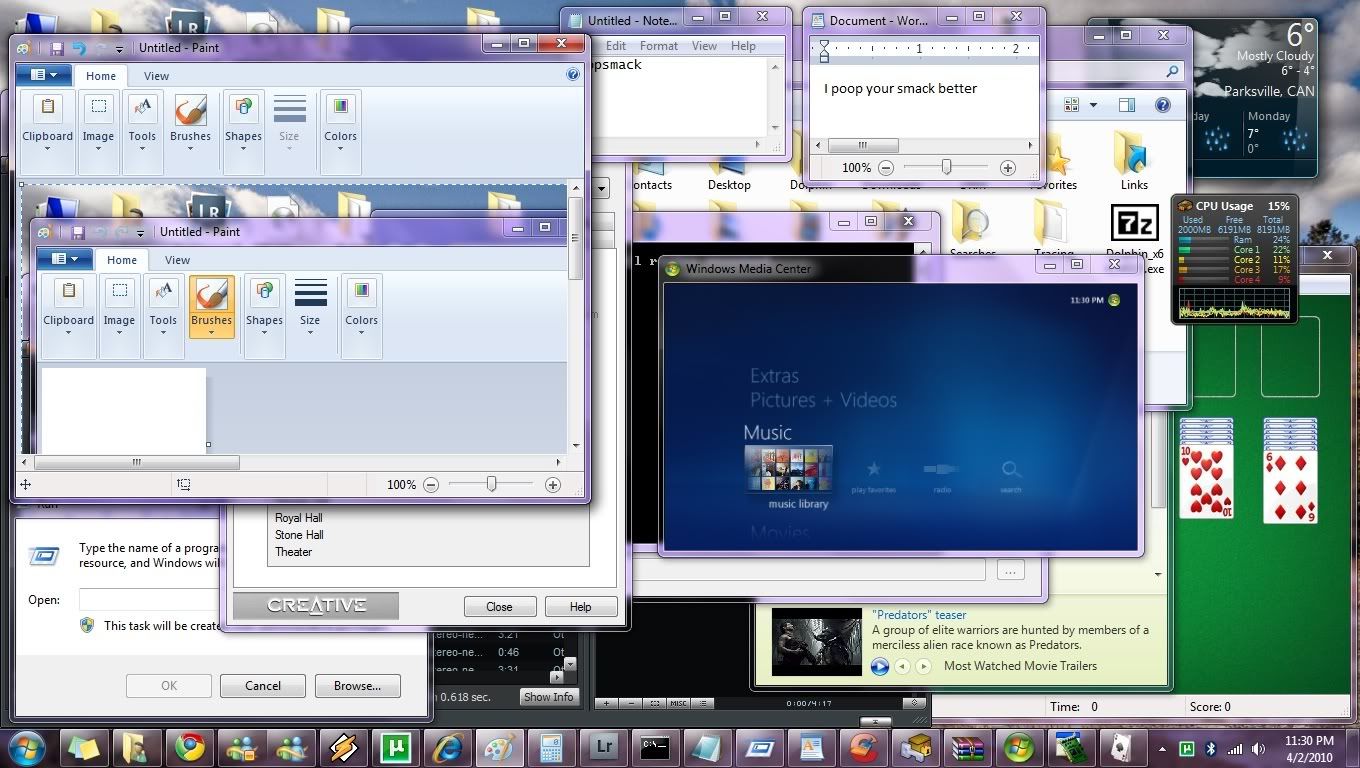Click Paint zoom out minus button
The image size is (1360, 768).
(431, 484)
